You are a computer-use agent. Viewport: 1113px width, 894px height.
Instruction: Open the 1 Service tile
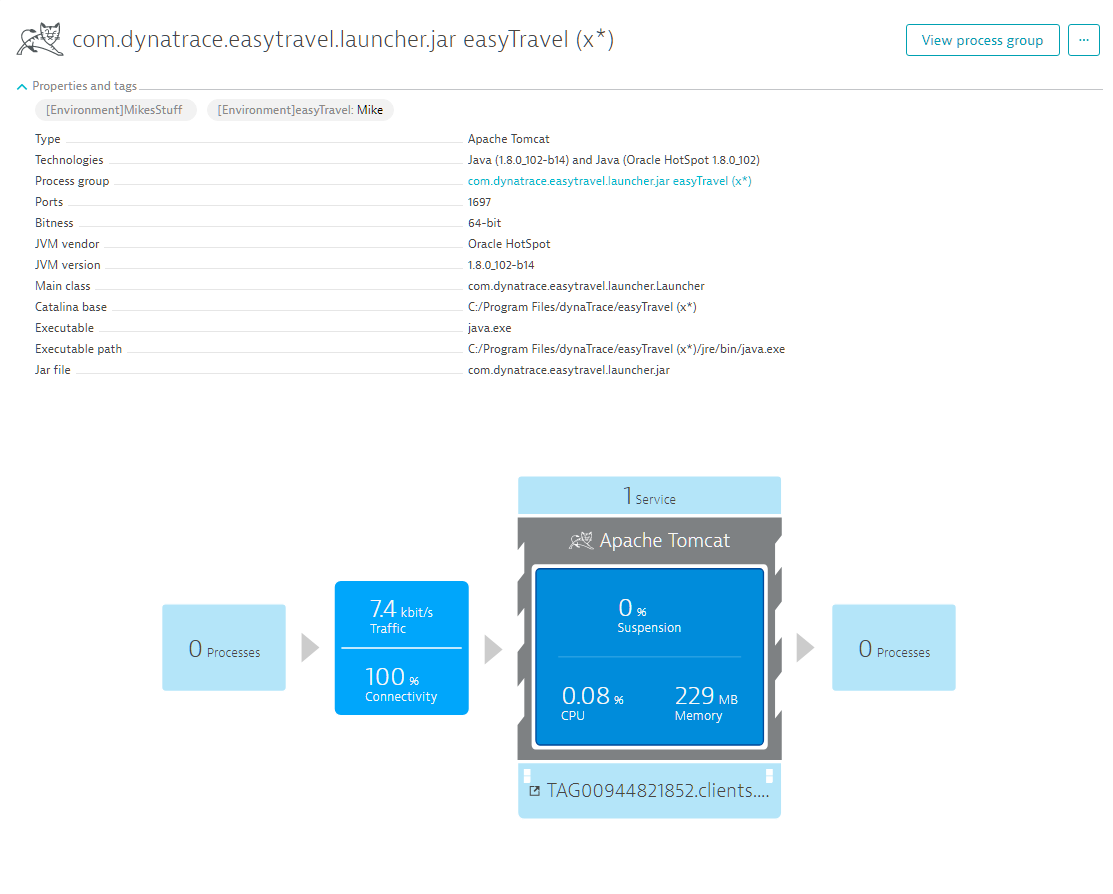tap(649, 496)
